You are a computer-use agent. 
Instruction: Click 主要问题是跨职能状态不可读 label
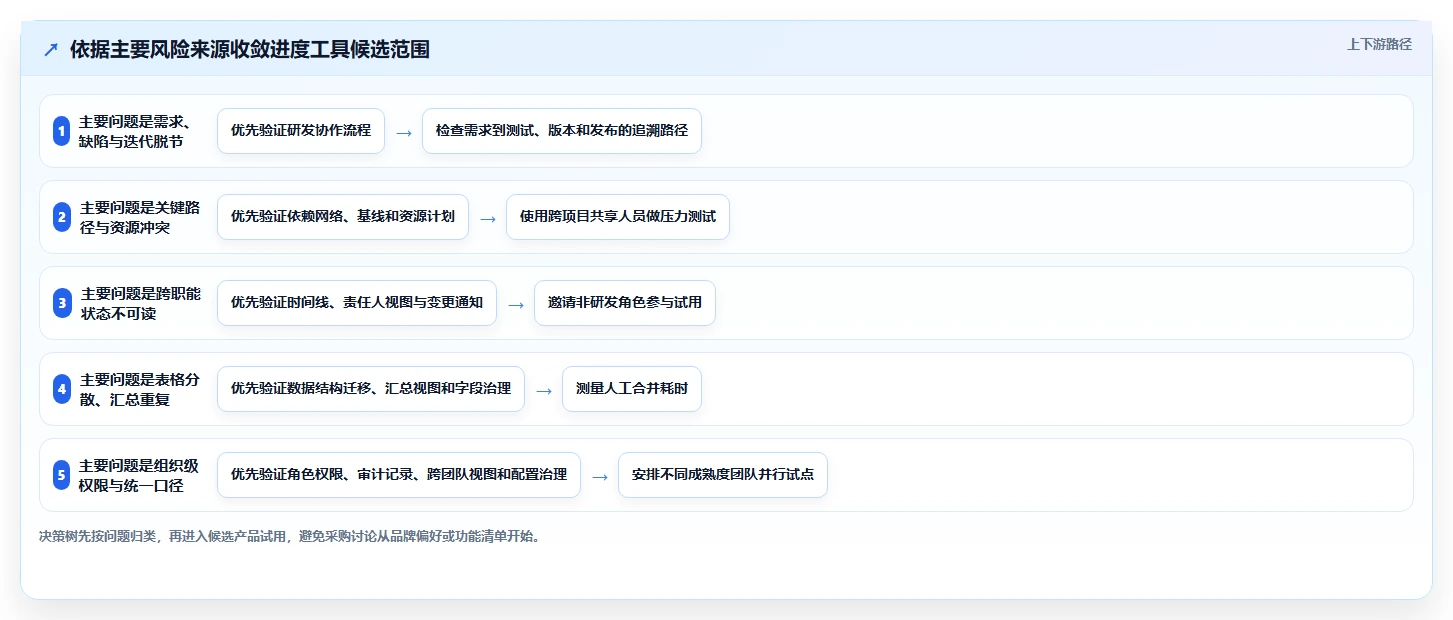[140, 303]
